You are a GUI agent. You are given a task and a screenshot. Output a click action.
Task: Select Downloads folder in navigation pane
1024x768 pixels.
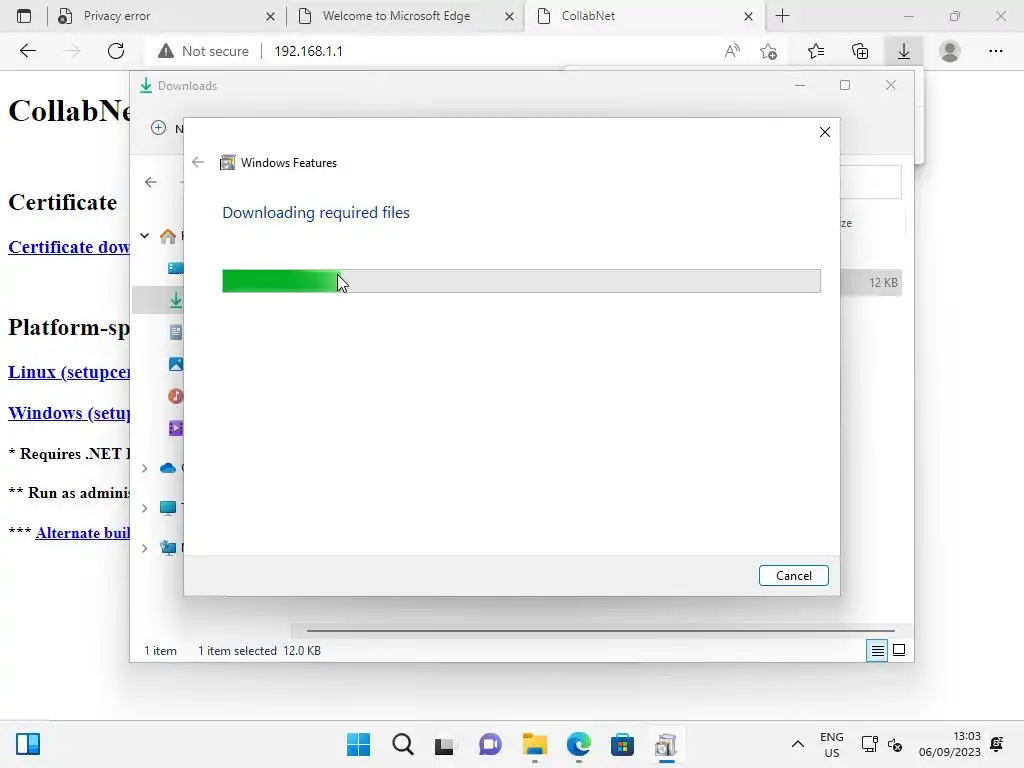(176, 300)
